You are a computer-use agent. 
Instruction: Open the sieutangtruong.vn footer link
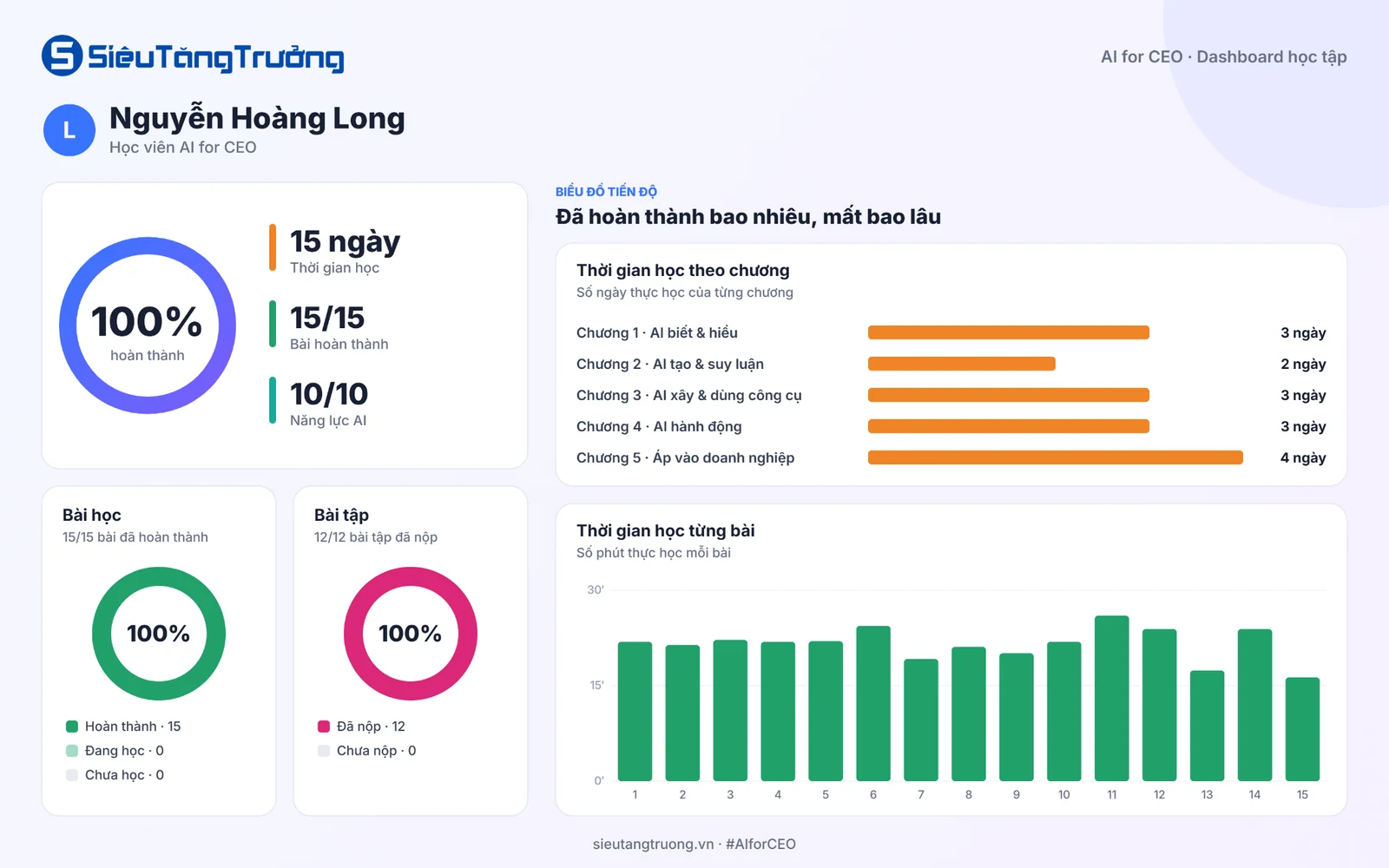654,844
